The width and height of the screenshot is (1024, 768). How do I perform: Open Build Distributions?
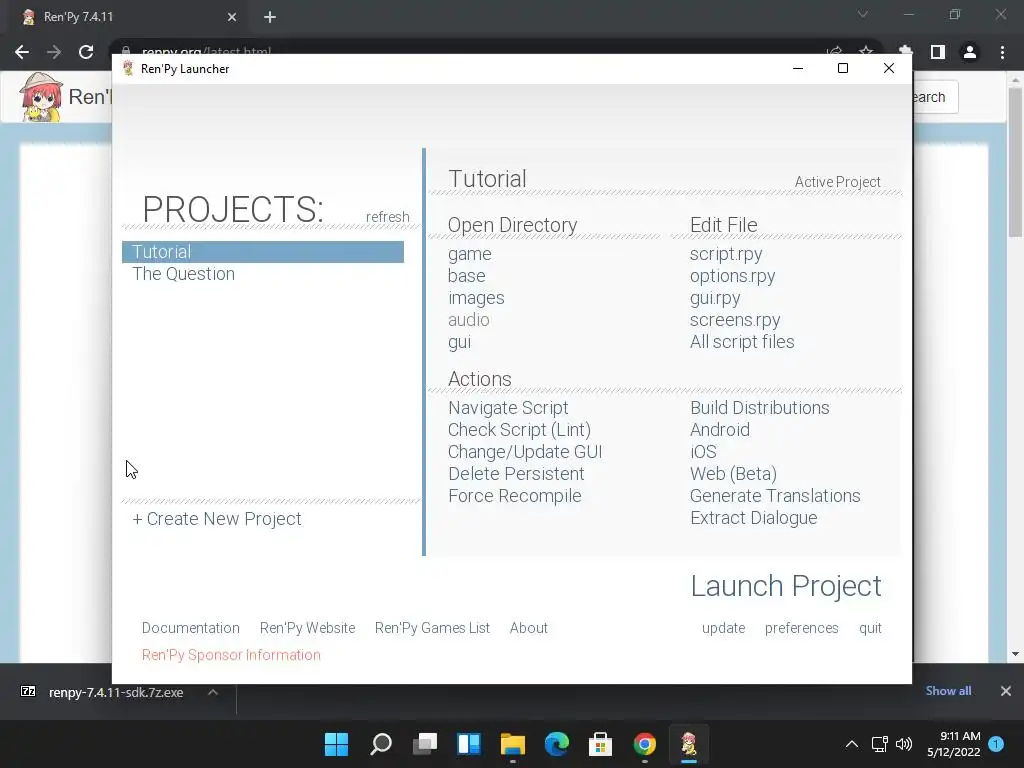[x=760, y=408]
